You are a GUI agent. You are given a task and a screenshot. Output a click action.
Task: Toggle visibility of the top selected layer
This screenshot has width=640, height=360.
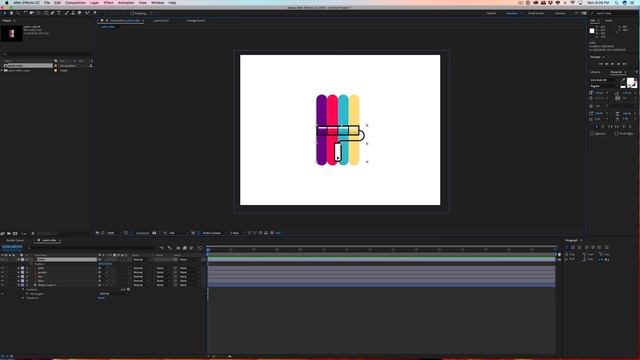pyautogui.click(x=2, y=260)
